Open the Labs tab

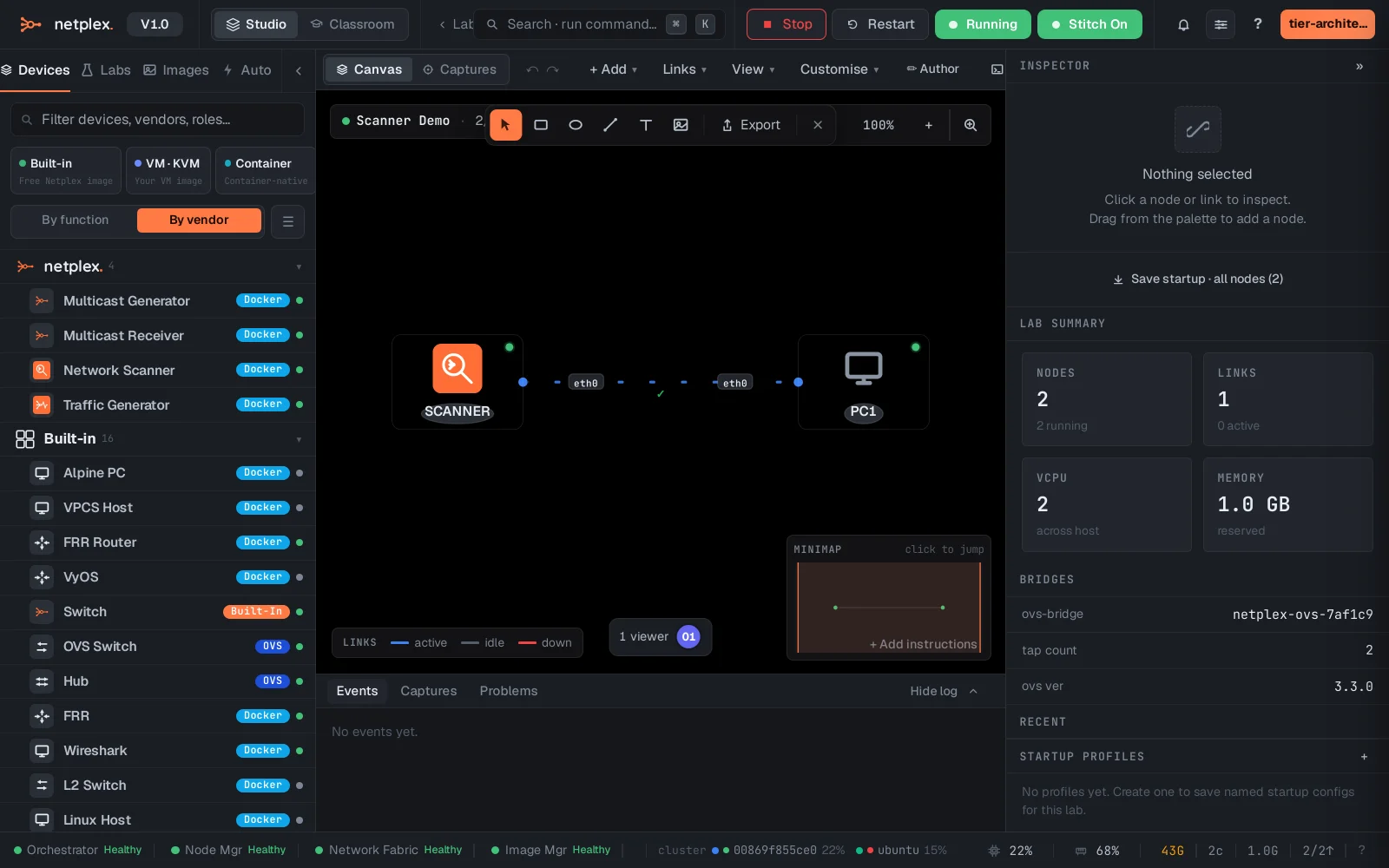[x=106, y=70]
